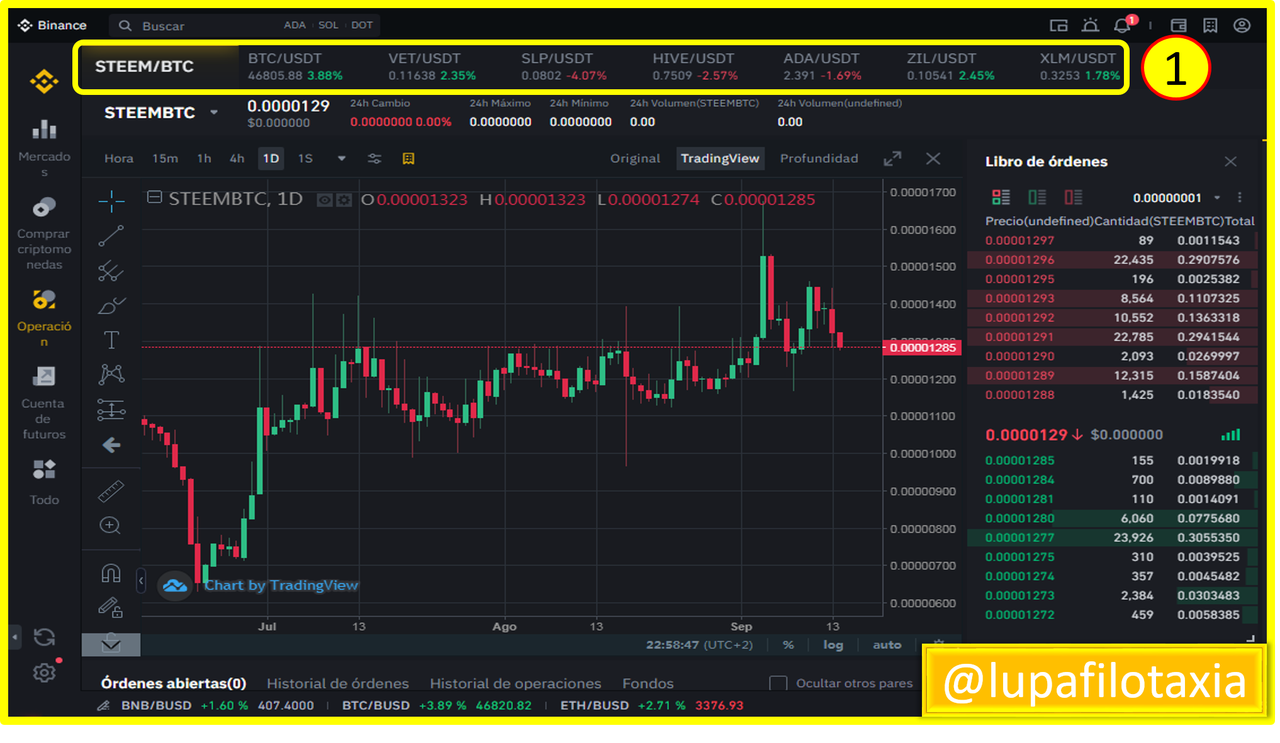The width and height of the screenshot is (1280, 743).
Task: Toggle percent scale on chart
Action: coord(788,645)
